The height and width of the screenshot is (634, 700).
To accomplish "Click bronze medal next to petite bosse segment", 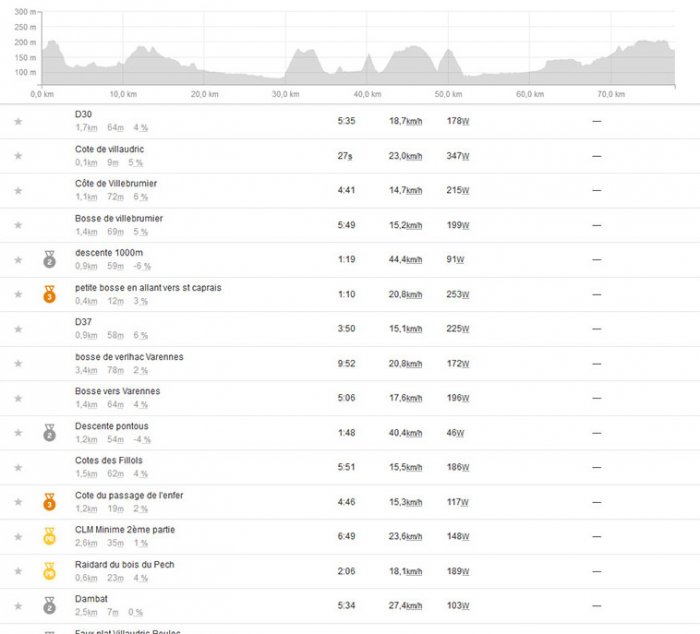I will 50,294.
